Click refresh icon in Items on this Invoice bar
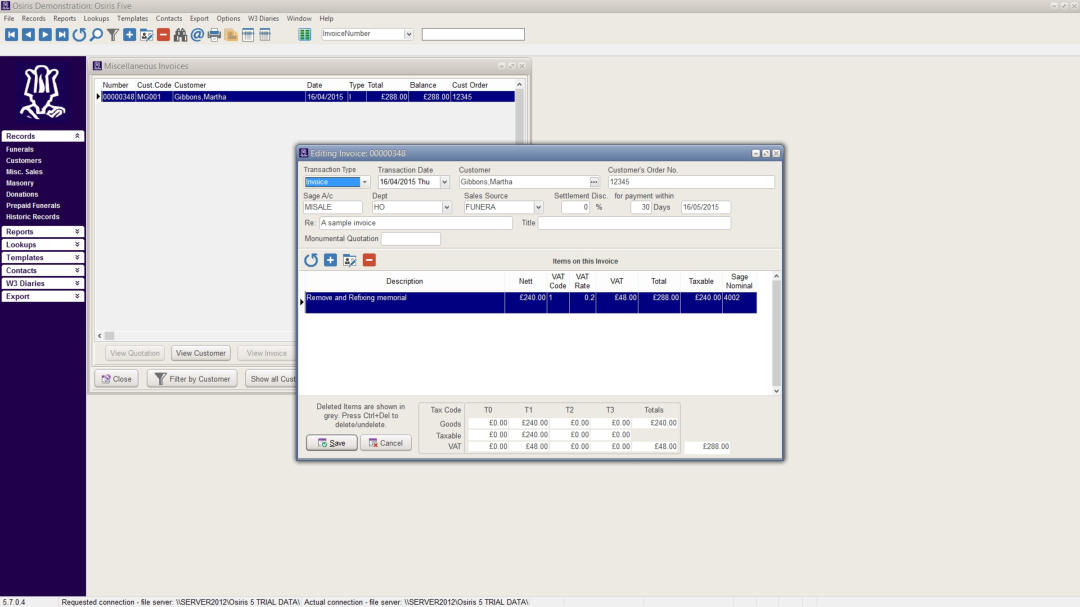The image size is (1080, 607). point(311,260)
